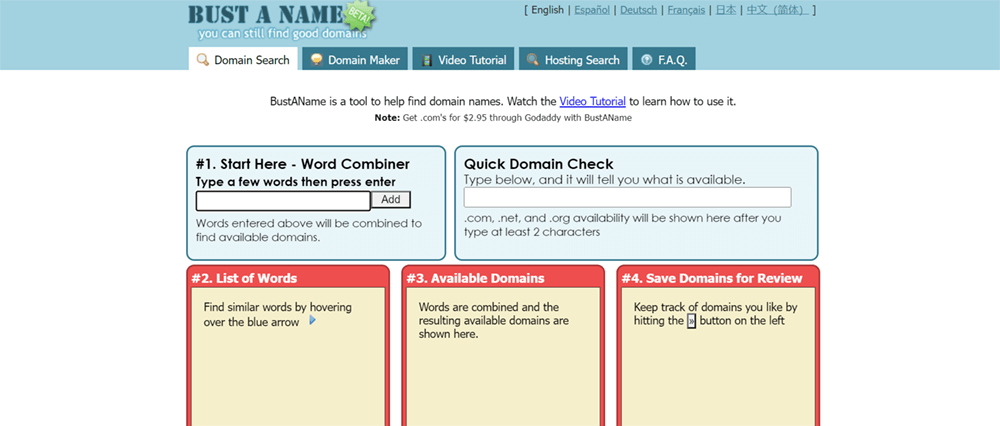Focus the Word Combiner text input
This screenshot has width=1000, height=426.
283,201
